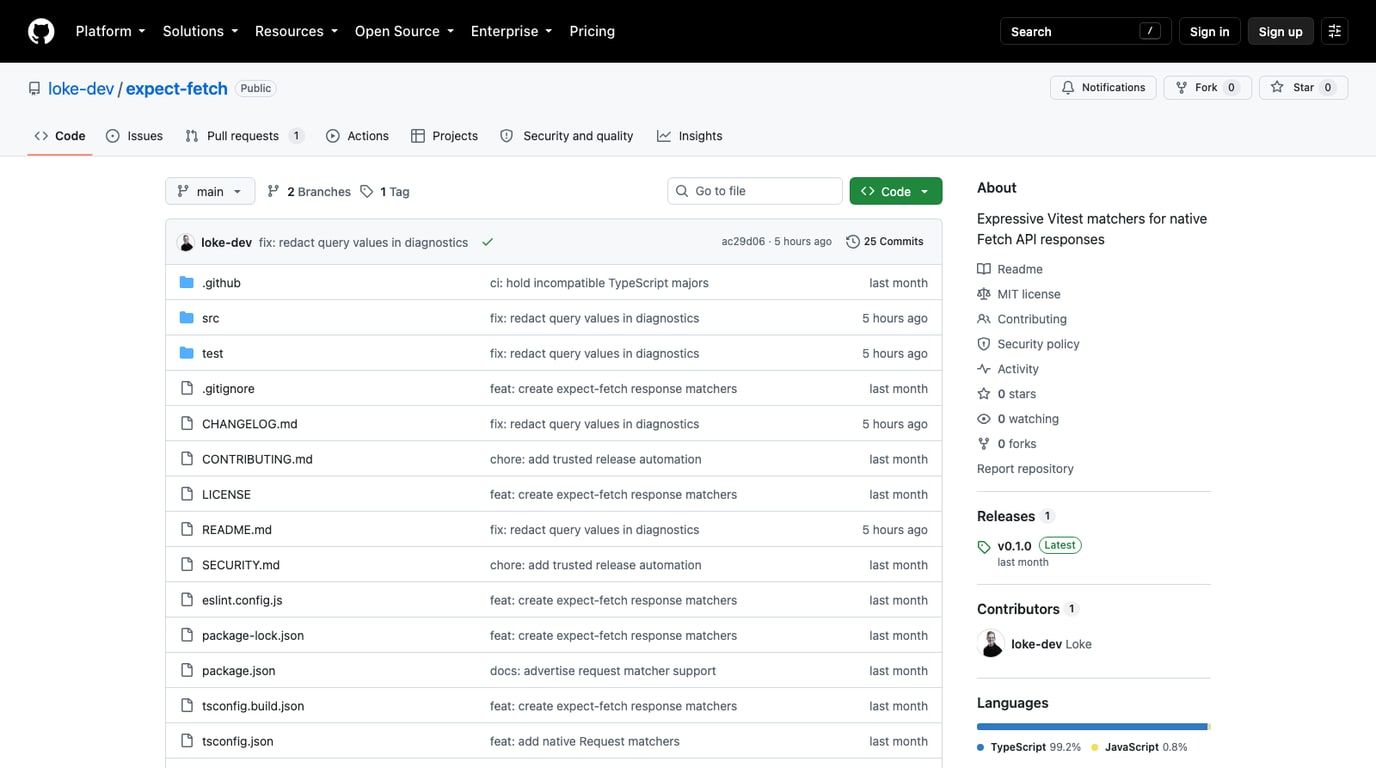Click the green check status icon on the latest commit

coord(487,242)
